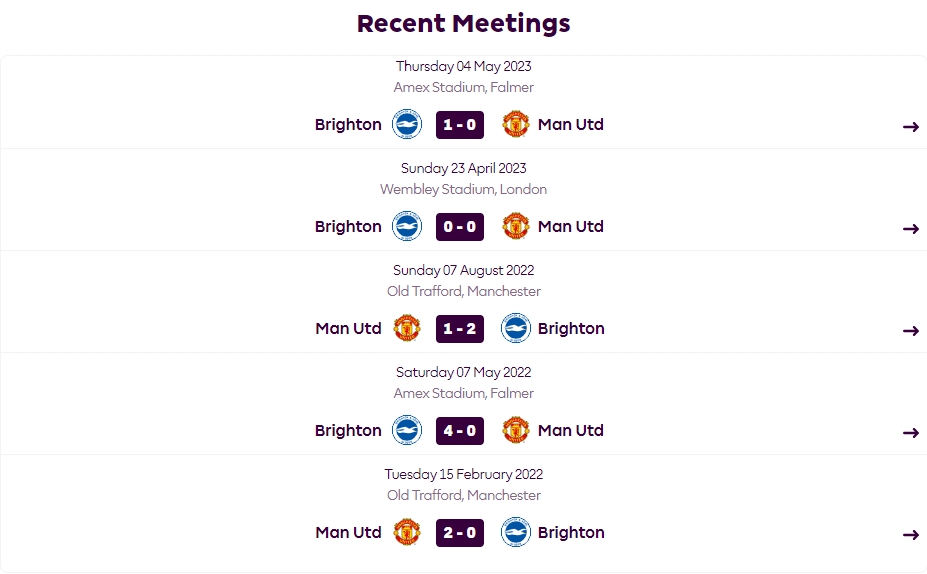Open the 2 - 0 score result
The height and width of the screenshot is (574, 927).
click(x=460, y=533)
